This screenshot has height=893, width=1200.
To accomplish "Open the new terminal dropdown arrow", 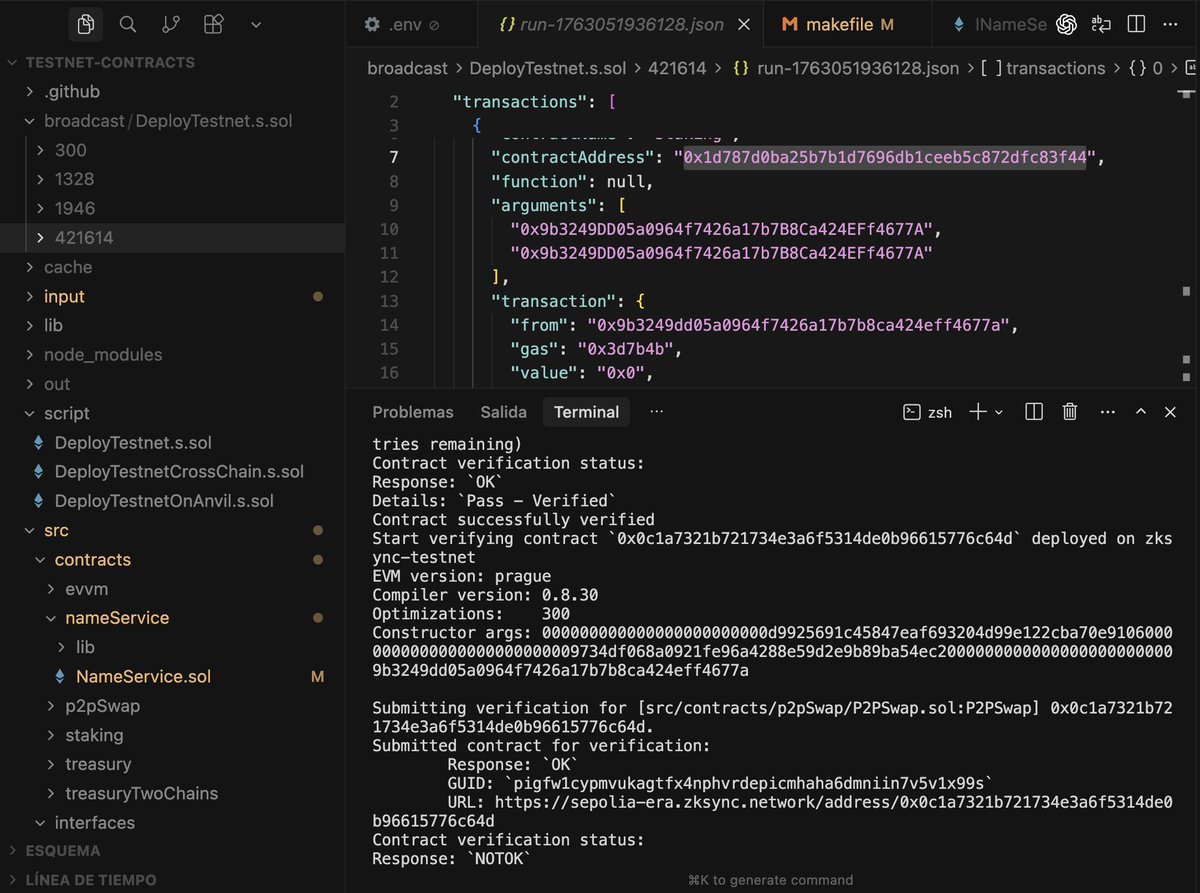I will pyautogui.click(x=999, y=412).
